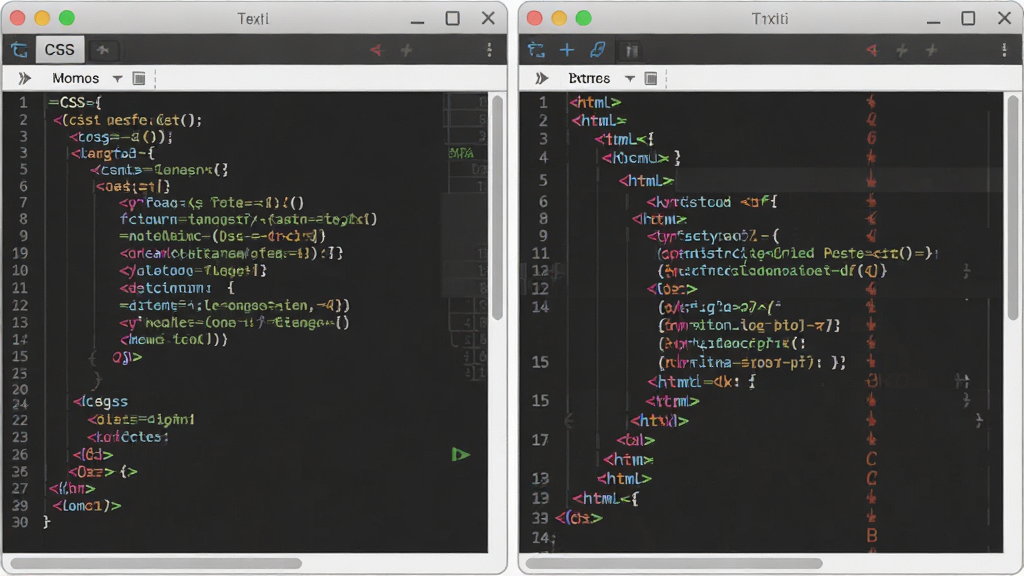Click the green play arrow in the left editor

coord(460,455)
